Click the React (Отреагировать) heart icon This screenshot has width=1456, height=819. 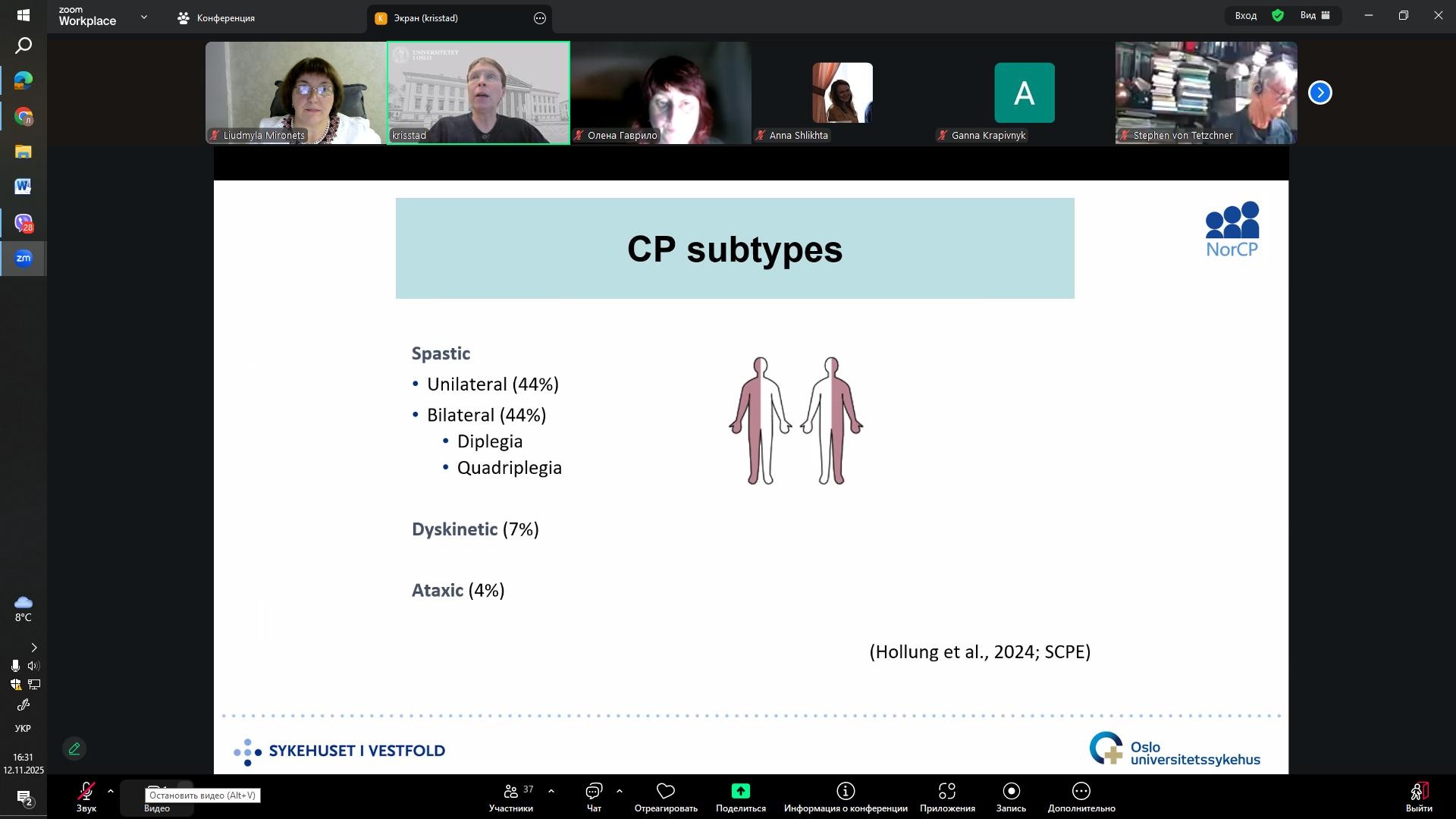point(665,792)
